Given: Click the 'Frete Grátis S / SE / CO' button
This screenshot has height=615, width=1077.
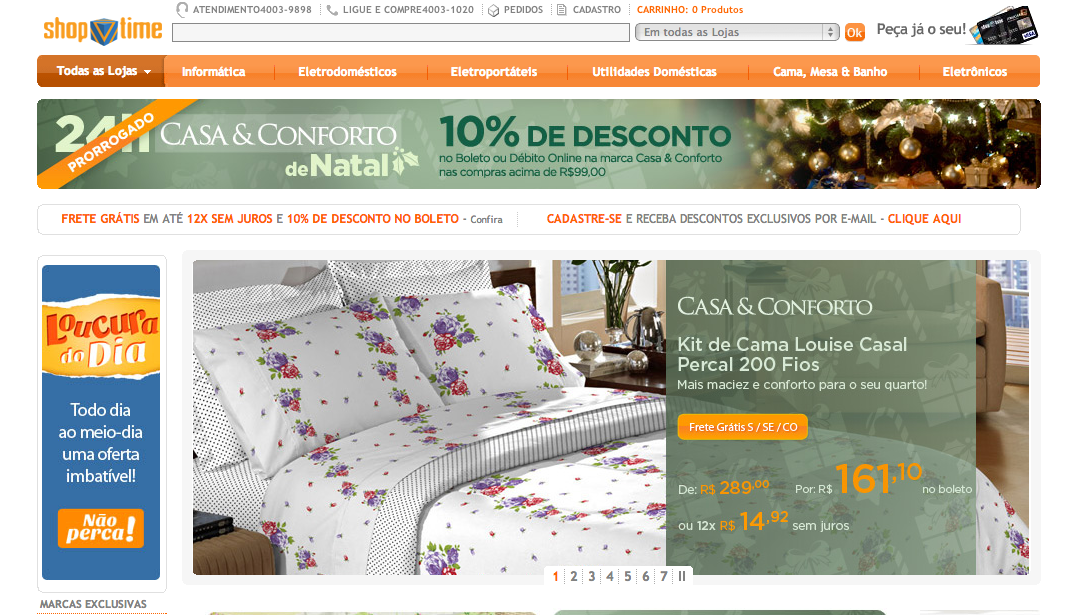Looking at the screenshot, I should 743,427.
